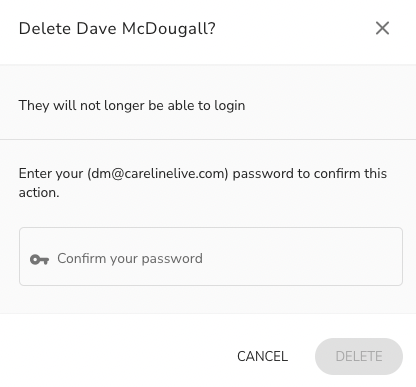
Task: Click the dm@carelinelive.com email text
Action: pyautogui.click(x=158, y=173)
